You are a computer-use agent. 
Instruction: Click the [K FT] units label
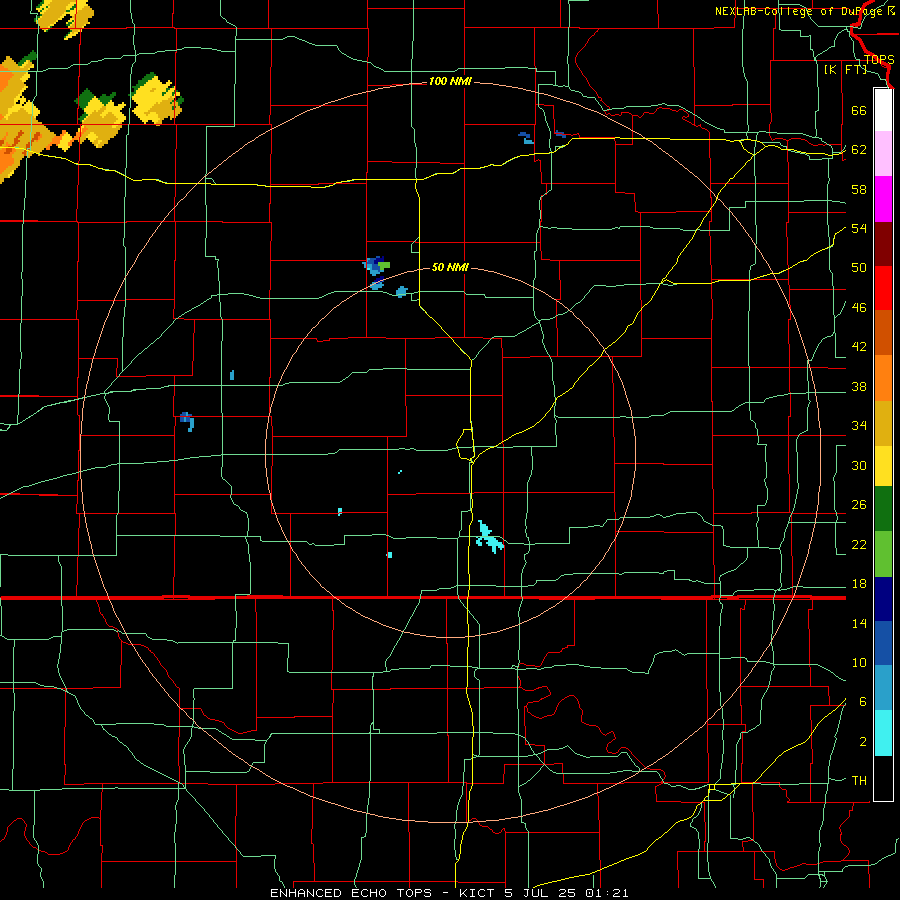tap(845, 70)
